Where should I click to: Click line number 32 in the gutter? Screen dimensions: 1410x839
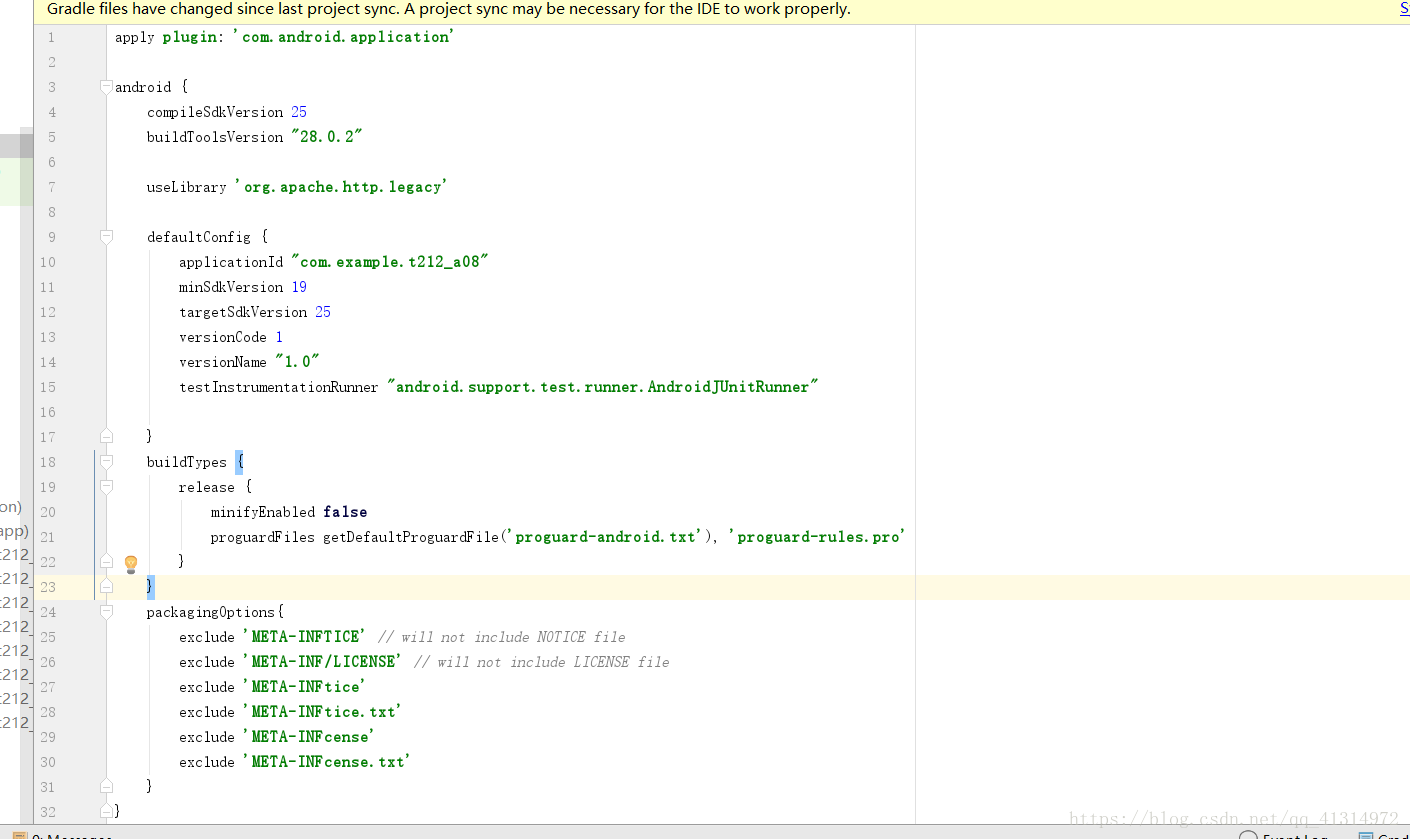click(48, 812)
